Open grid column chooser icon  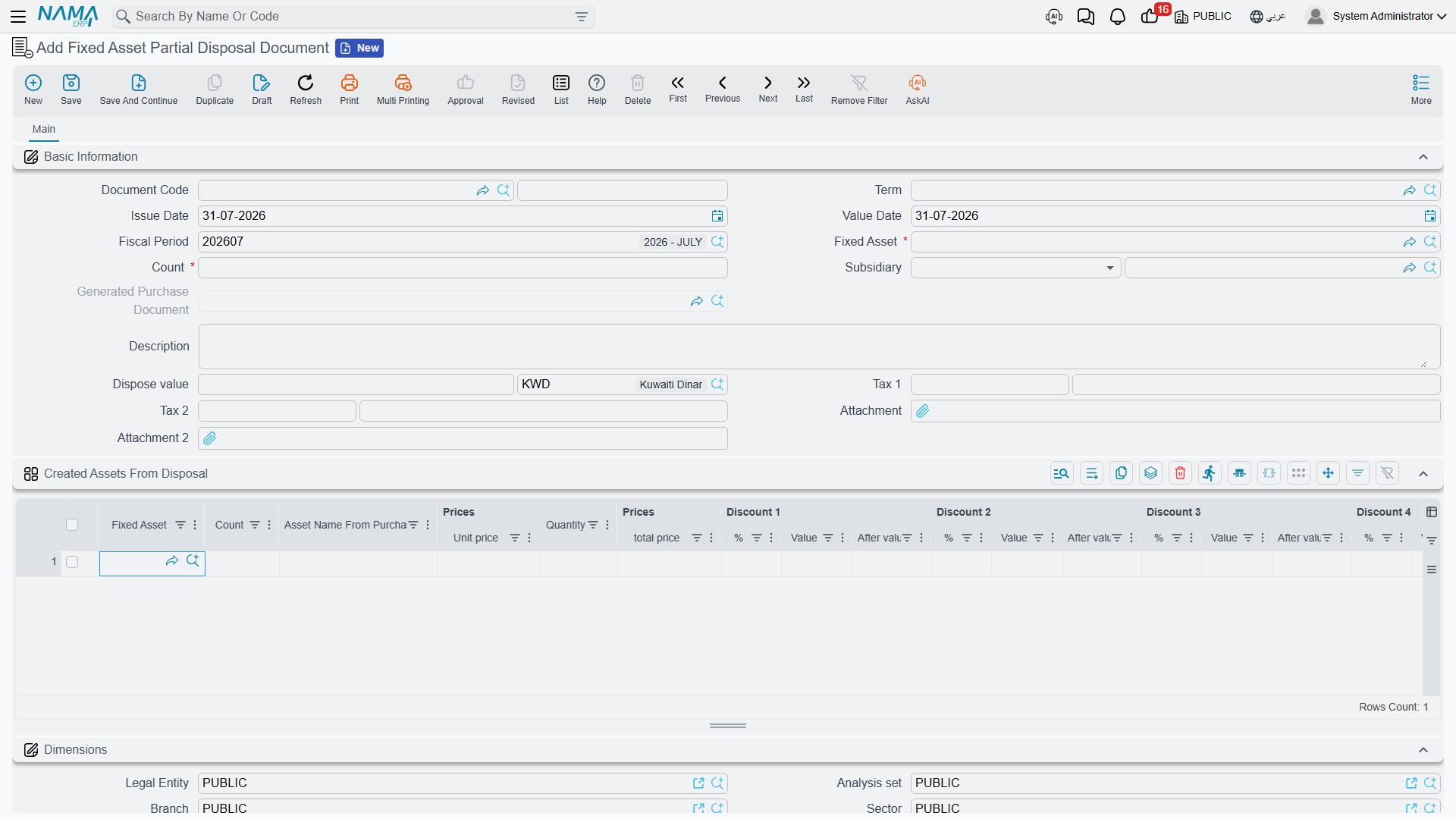[1432, 512]
